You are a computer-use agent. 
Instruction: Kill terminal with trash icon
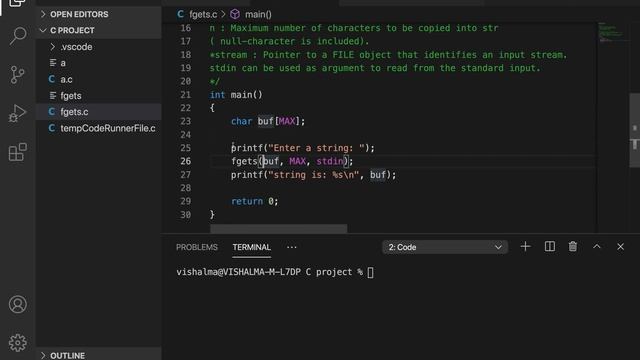[573, 247]
